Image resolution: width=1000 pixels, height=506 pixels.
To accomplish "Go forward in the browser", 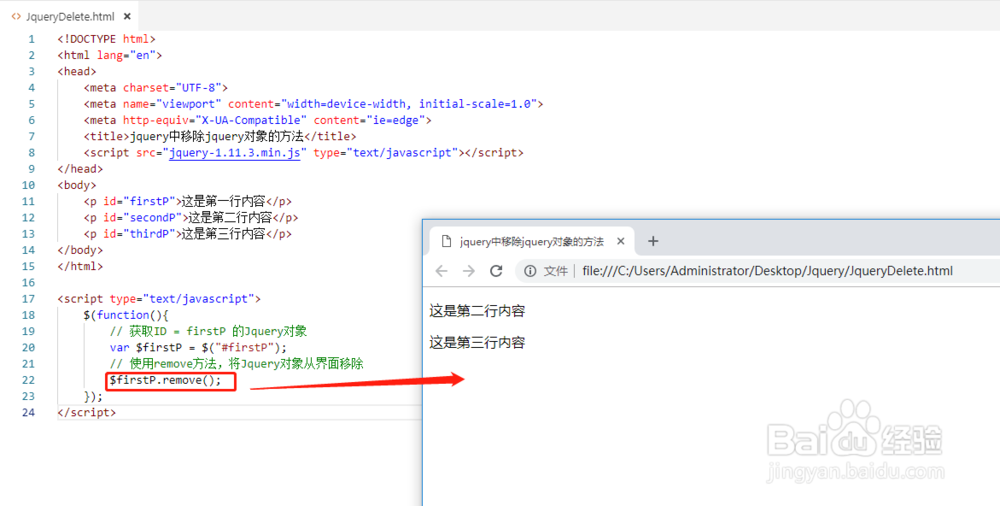I will pos(469,271).
